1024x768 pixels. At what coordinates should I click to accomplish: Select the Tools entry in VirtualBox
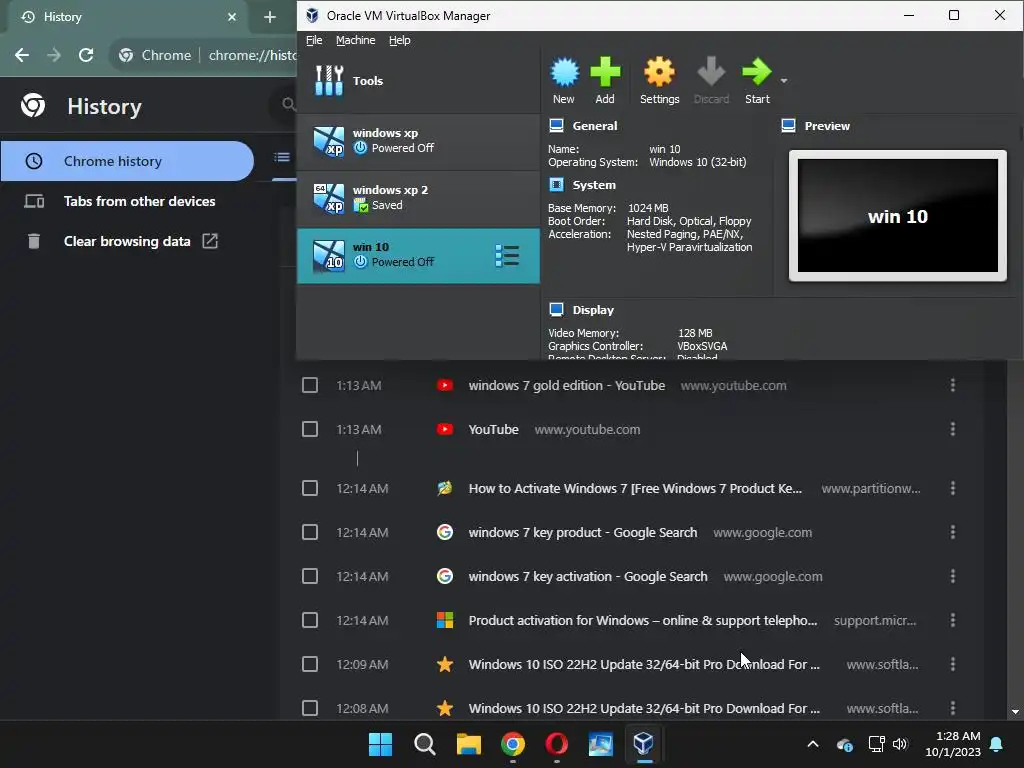click(x=418, y=81)
